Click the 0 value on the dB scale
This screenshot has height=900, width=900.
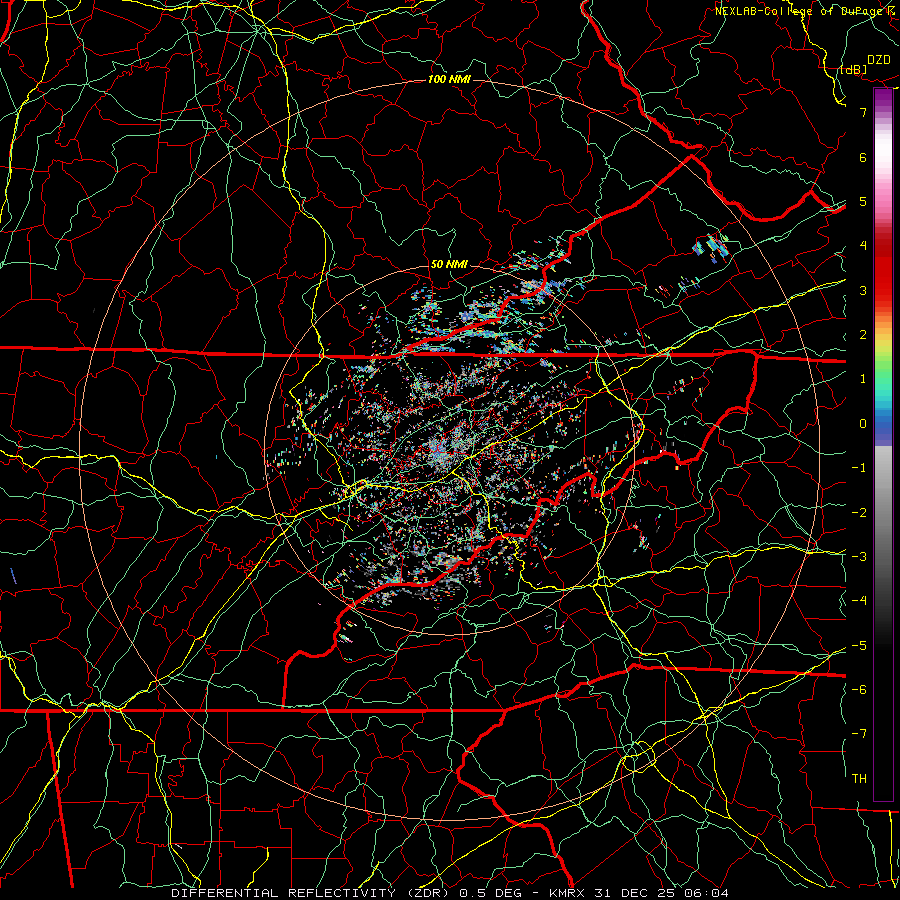click(x=863, y=424)
